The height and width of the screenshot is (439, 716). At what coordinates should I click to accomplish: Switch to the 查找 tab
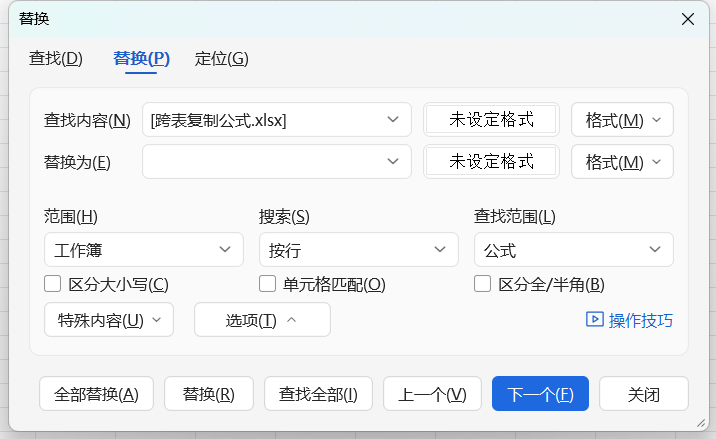point(56,58)
